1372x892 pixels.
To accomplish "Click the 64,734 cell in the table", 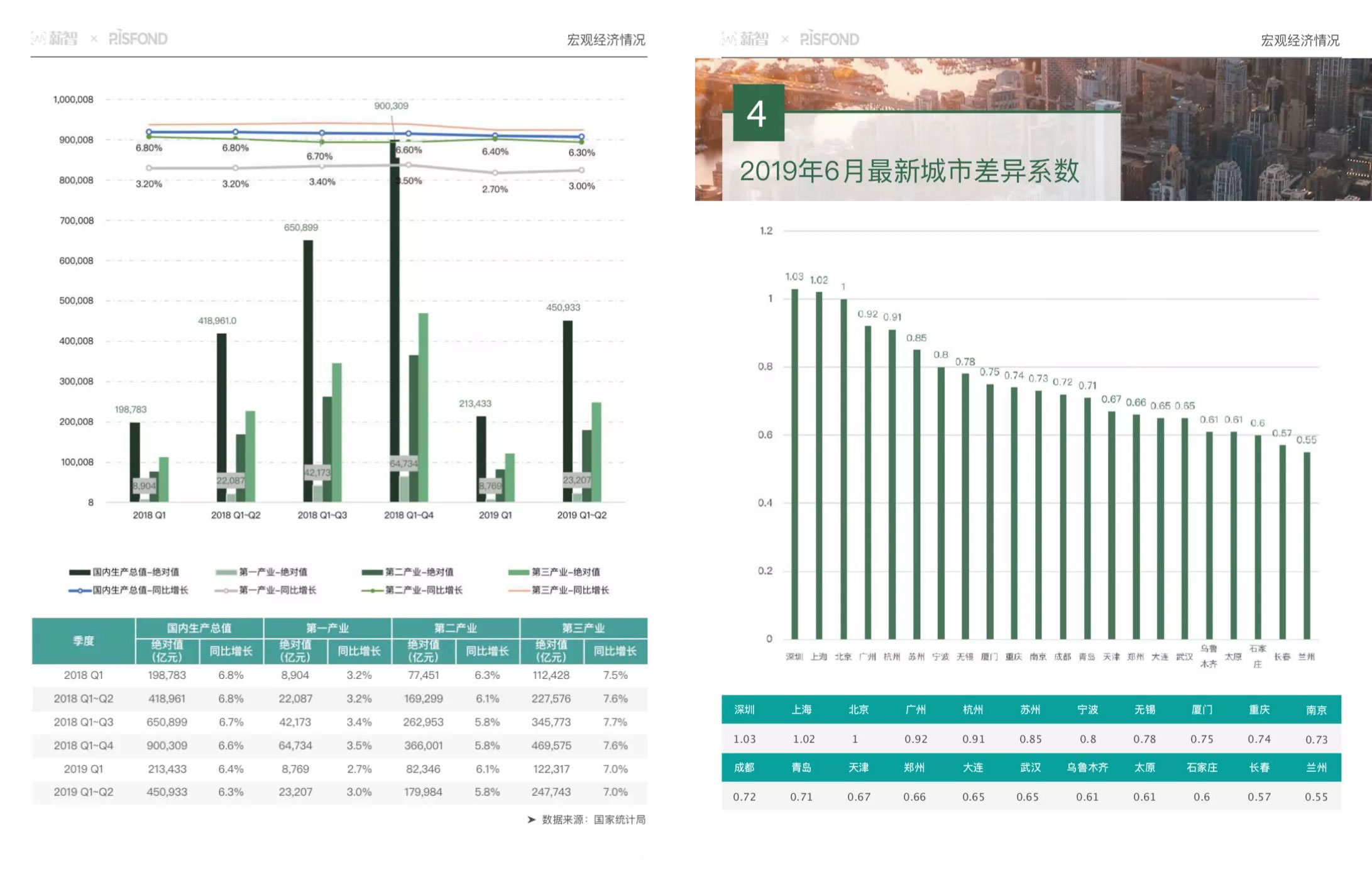I will (x=295, y=746).
